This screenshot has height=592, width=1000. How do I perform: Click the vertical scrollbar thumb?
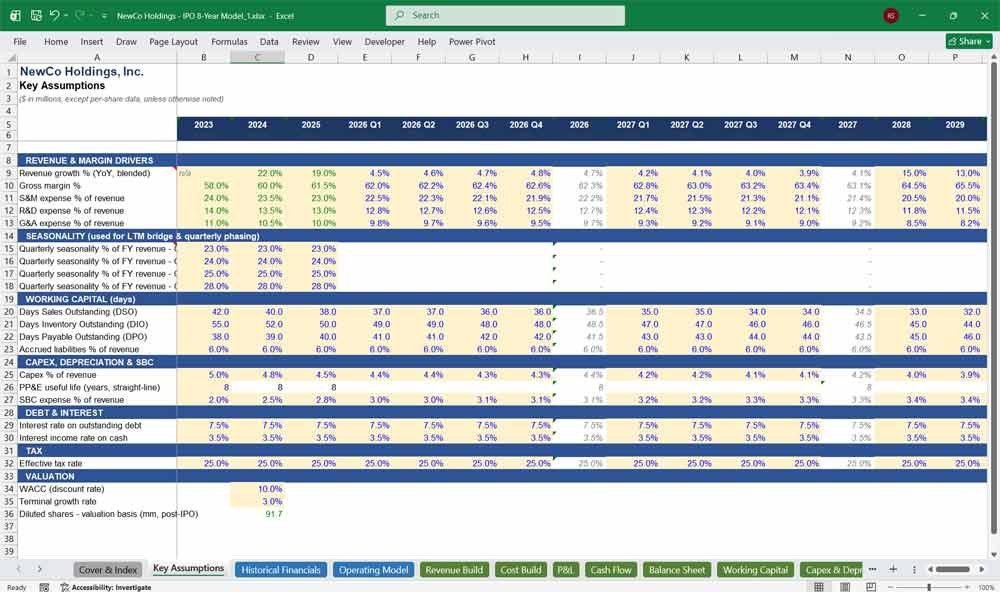coord(993,300)
